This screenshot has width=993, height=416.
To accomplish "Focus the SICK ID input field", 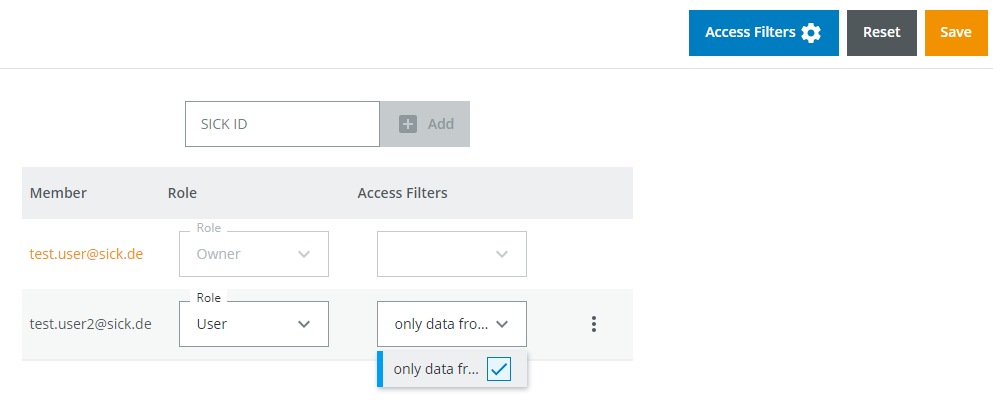I will click(282, 125).
